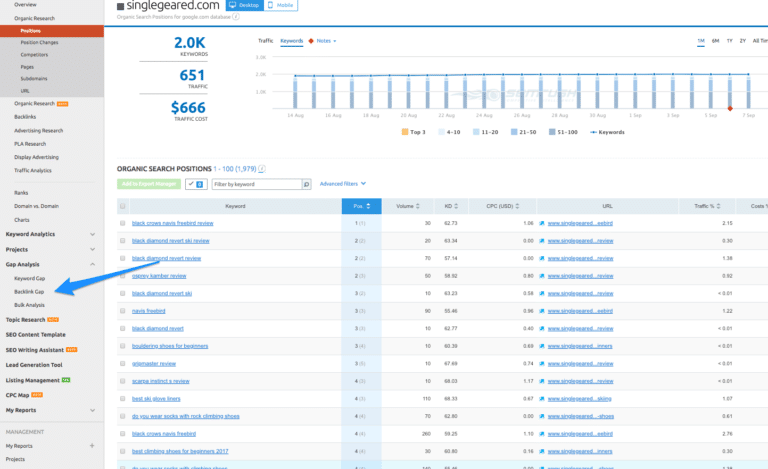Check the box for black crows navis freebird
768x469 pixels.
(x=122, y=434)
